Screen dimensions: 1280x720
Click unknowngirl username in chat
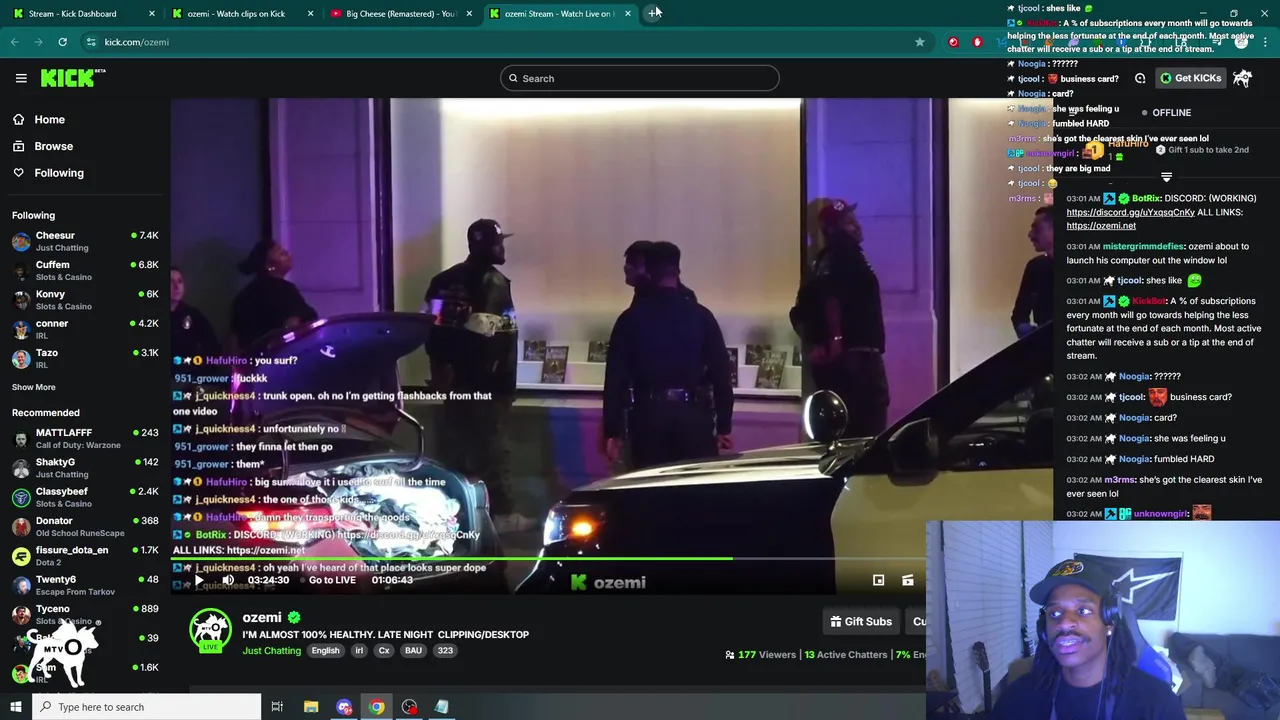[1161, 514]
